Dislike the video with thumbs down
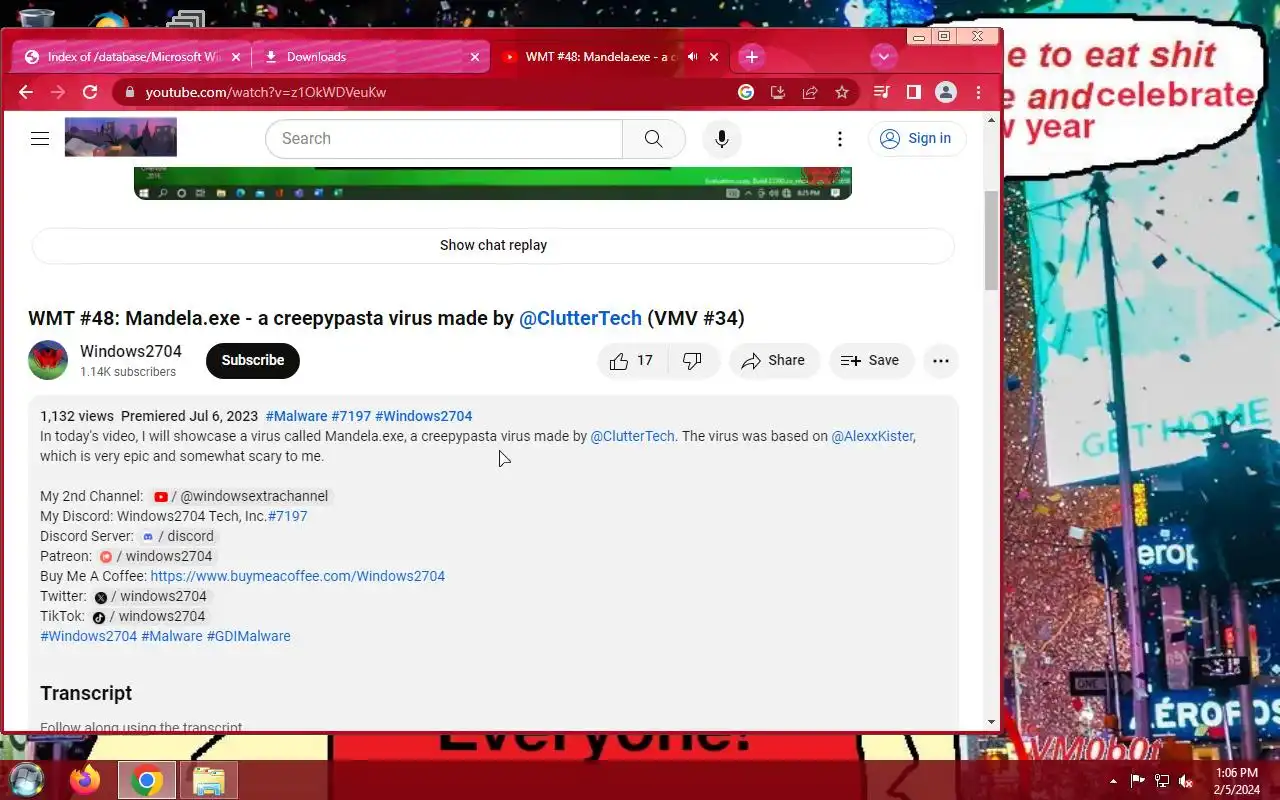The image size is (1280, 800). (x=692, y=361)
